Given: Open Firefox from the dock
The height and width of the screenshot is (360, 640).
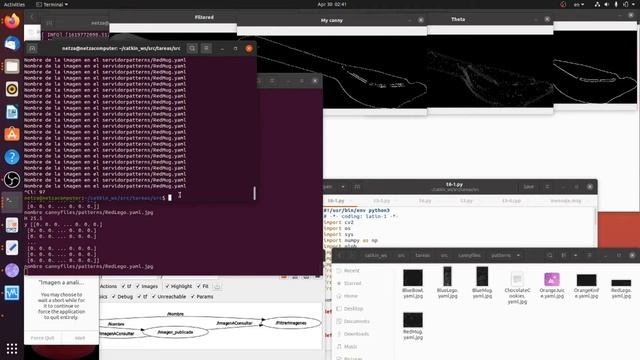Looking at the screenshot, I should coord(12,21).
